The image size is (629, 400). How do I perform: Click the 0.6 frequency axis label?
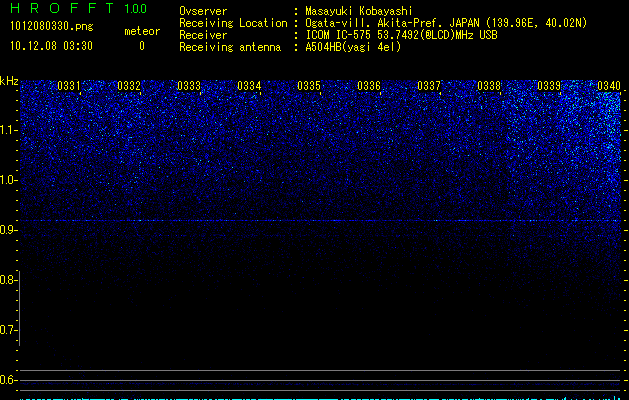tap(8, 380)
